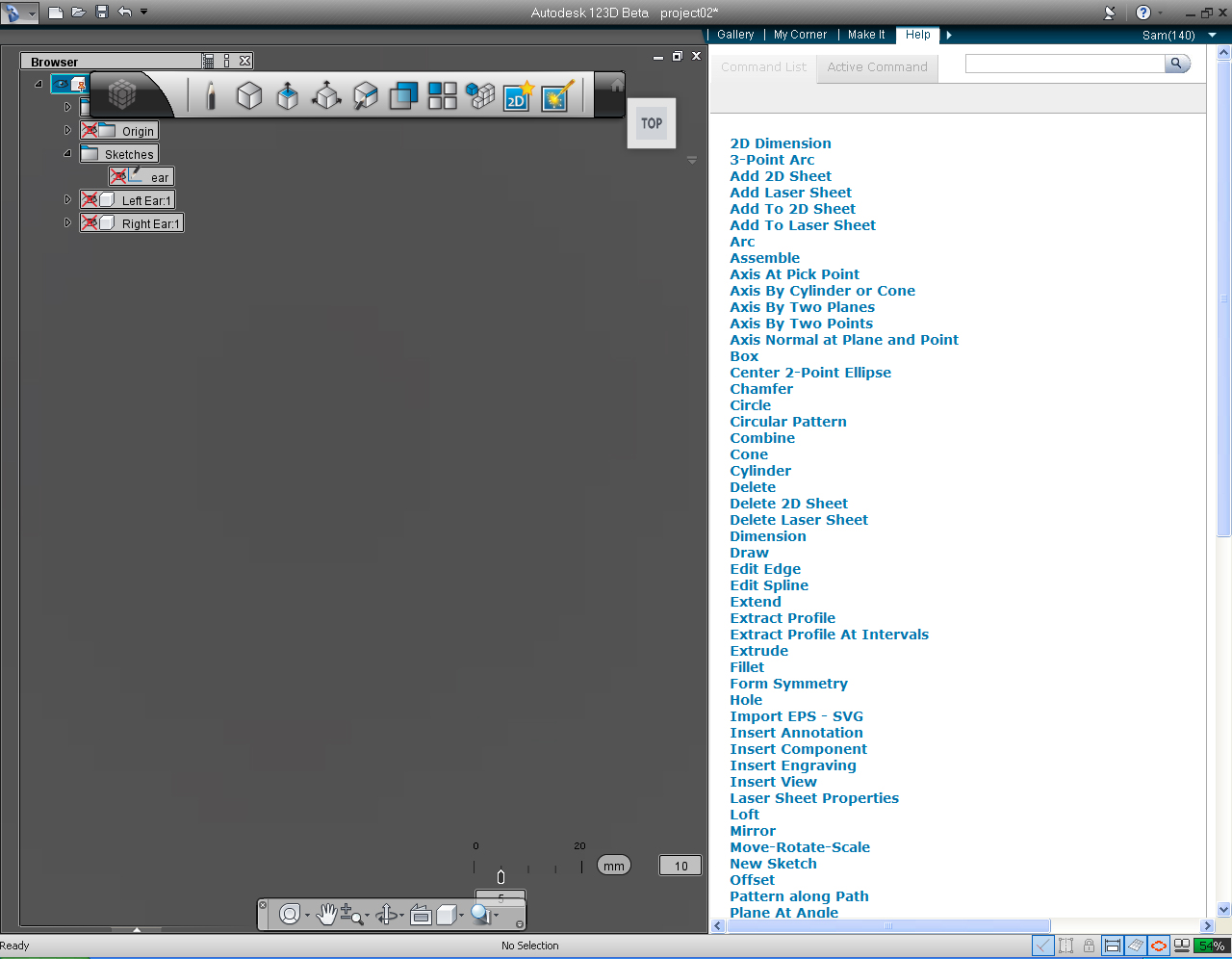Open the Loft help link

pyautogui.click(x=745, y=815)
